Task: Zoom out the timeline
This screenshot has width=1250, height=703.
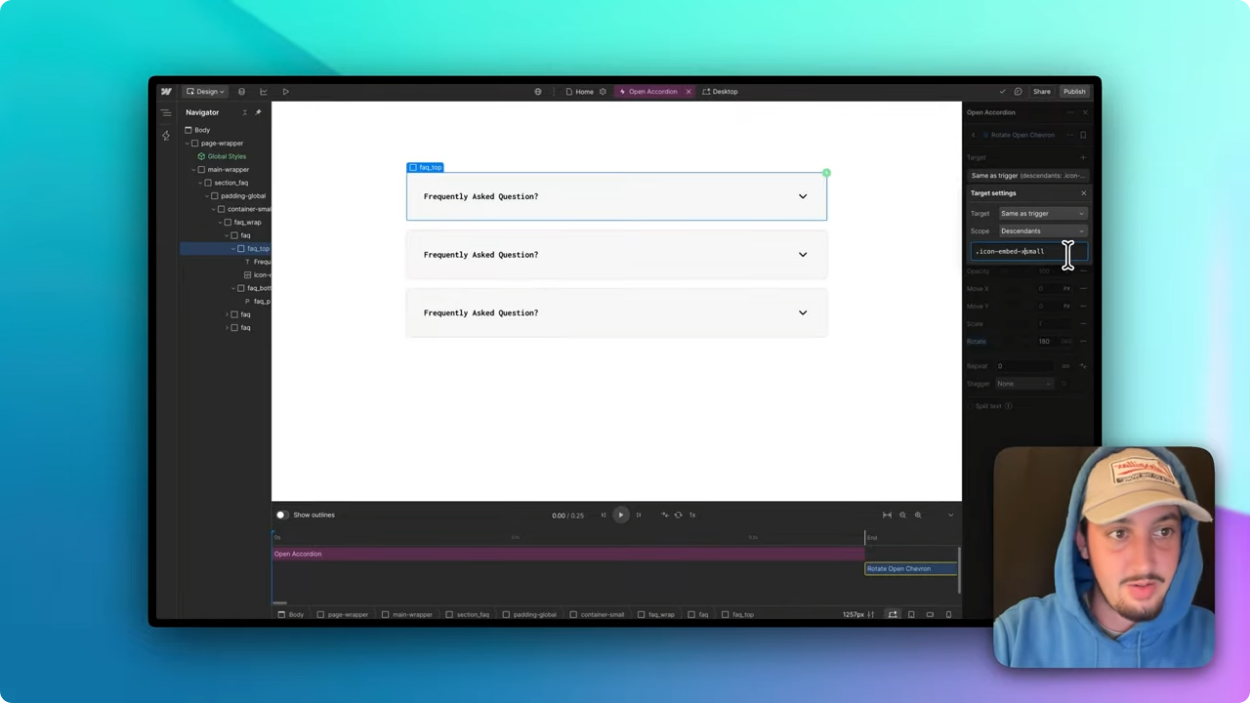Action: (x=902, y=515)
